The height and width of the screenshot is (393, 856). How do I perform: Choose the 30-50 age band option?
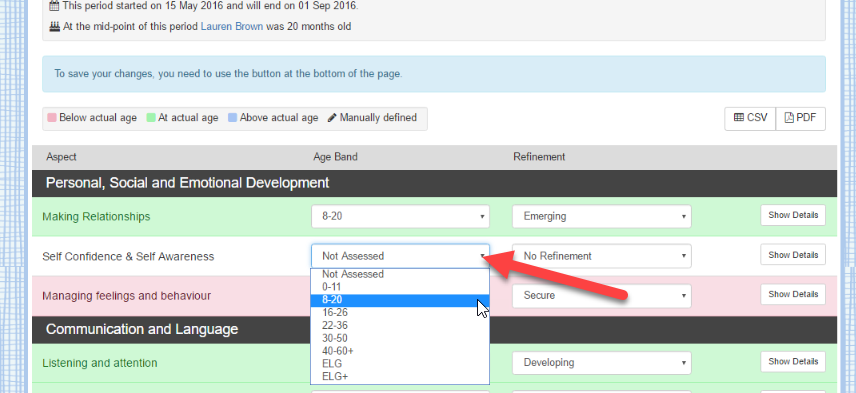coord(400,338)
